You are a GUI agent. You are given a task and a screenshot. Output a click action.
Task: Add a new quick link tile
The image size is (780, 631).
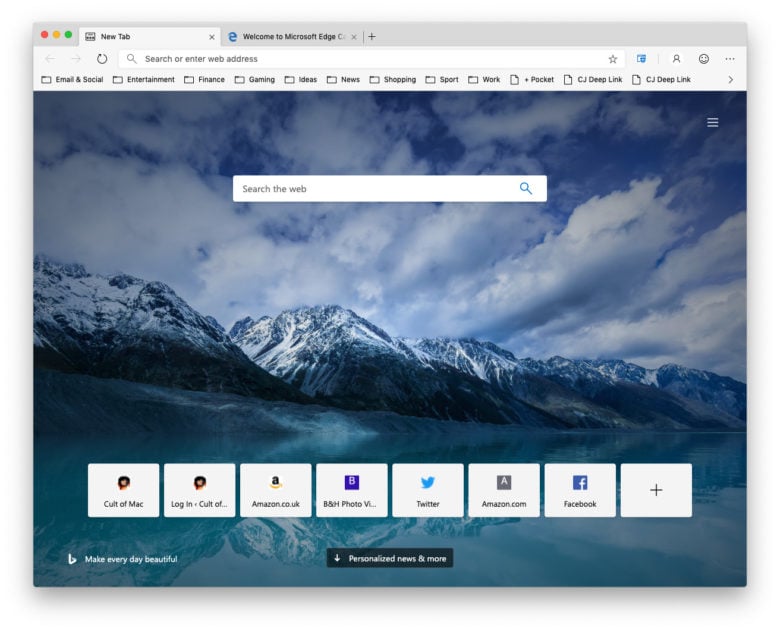(656, 490)
